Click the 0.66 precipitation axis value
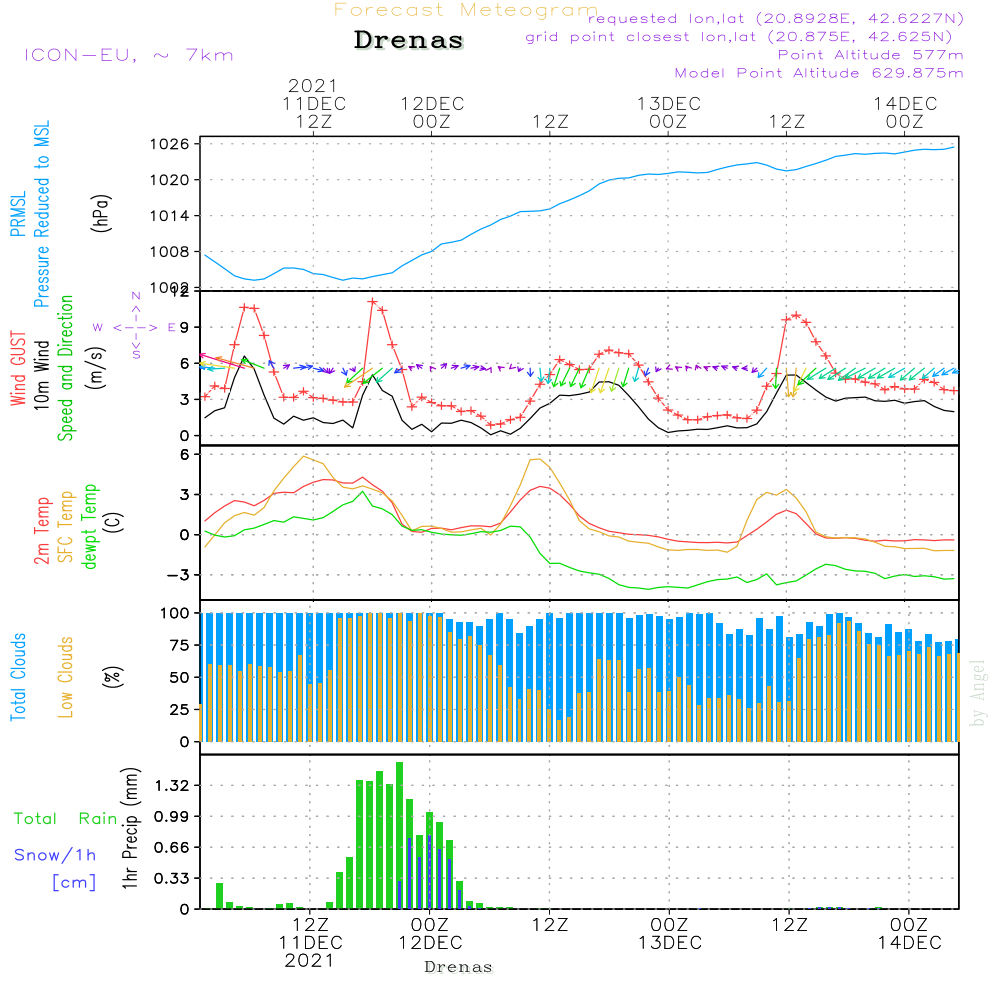The image size is (1000, 1000). [172, 848]
